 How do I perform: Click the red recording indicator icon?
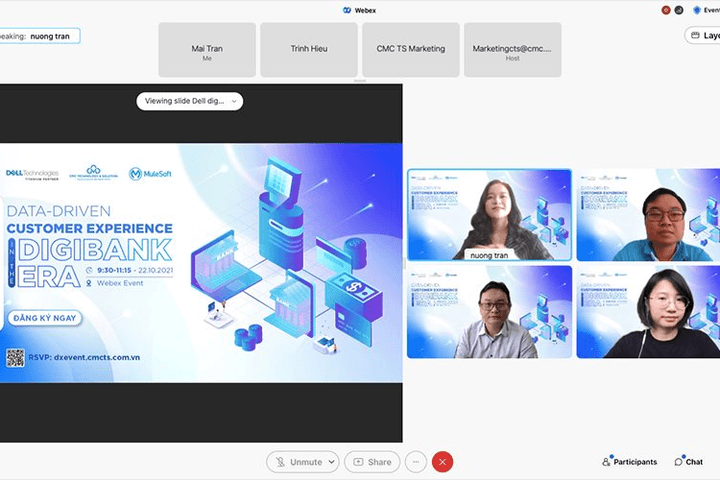tap(666, 10)
